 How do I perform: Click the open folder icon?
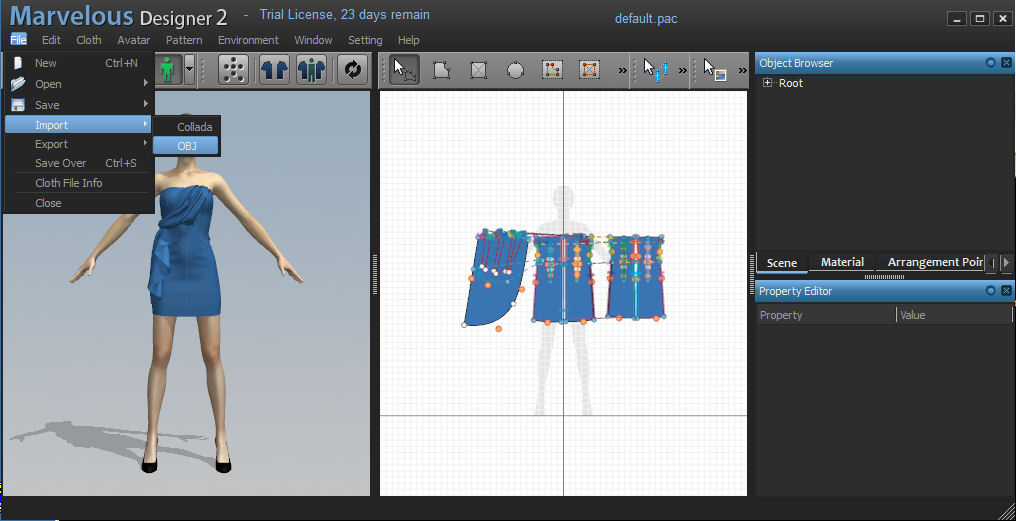(x=18, y=84)
